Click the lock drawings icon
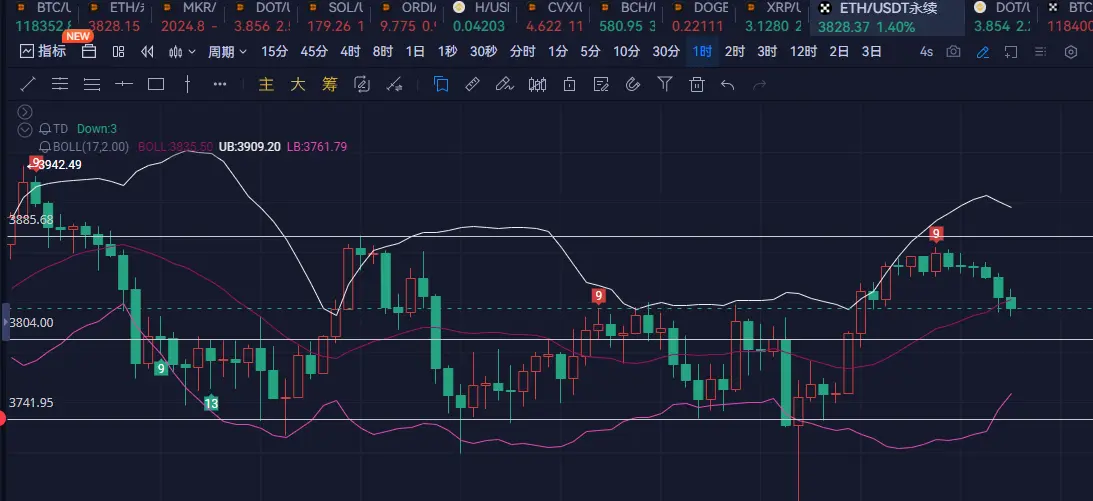This screenshot has height=501, width=1093. 570,84
